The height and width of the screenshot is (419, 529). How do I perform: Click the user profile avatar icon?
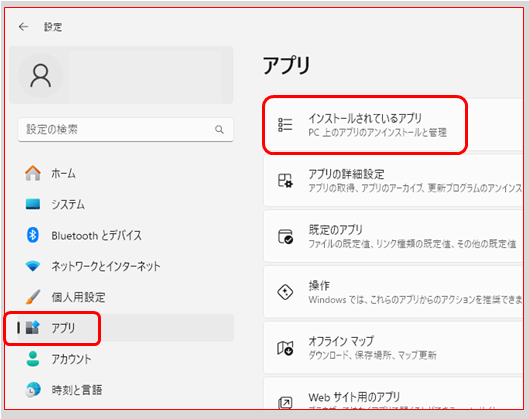40,75
